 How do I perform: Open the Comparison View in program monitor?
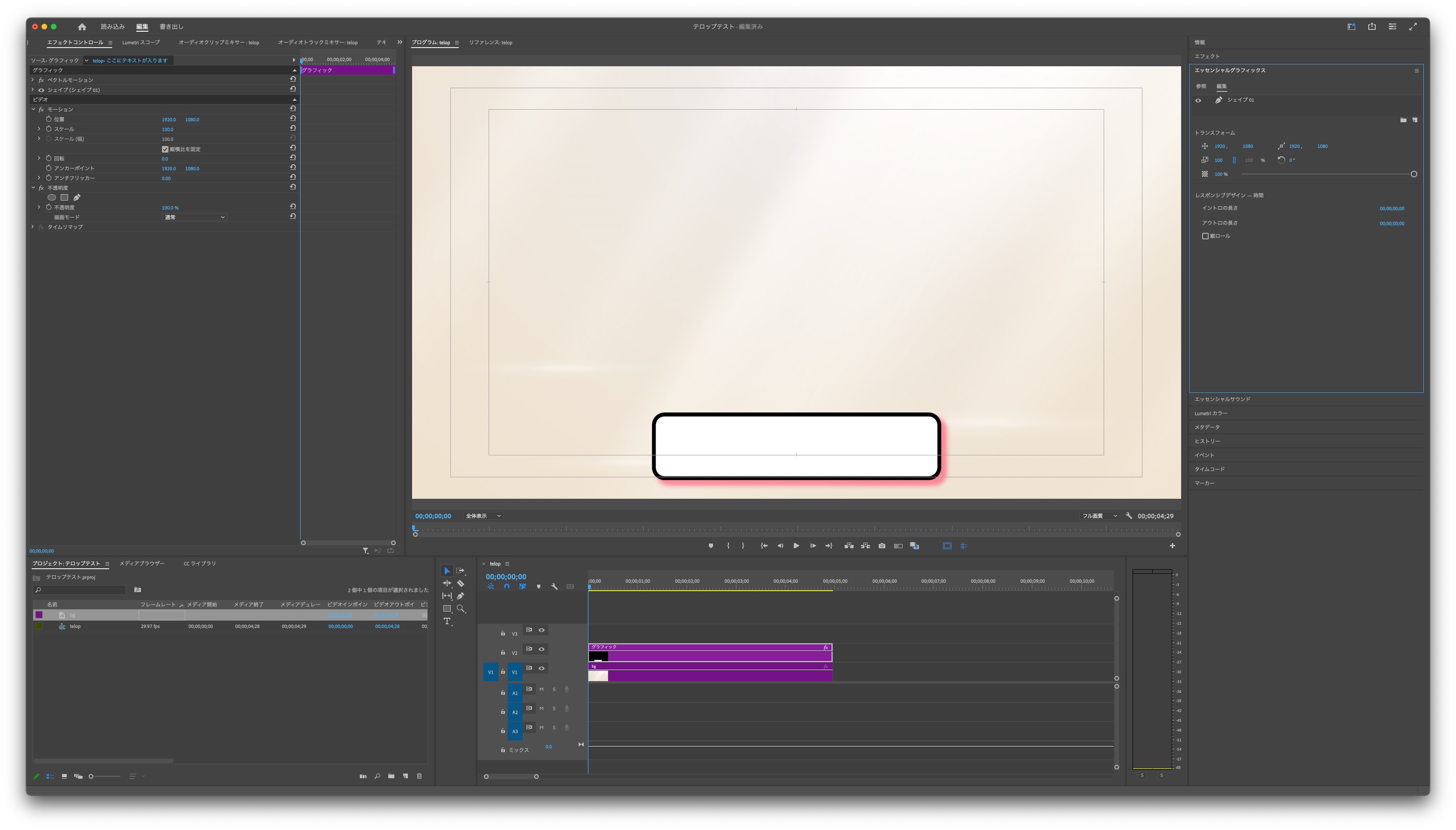[898, 545]
